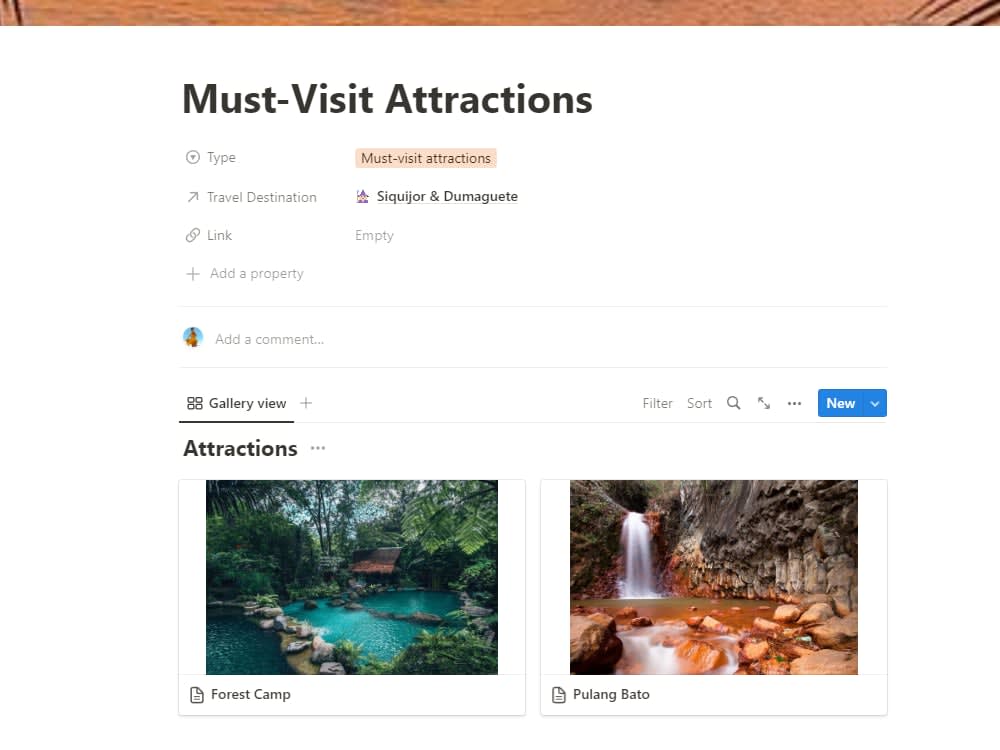Open database as full page arrows icon

[764, 403]
